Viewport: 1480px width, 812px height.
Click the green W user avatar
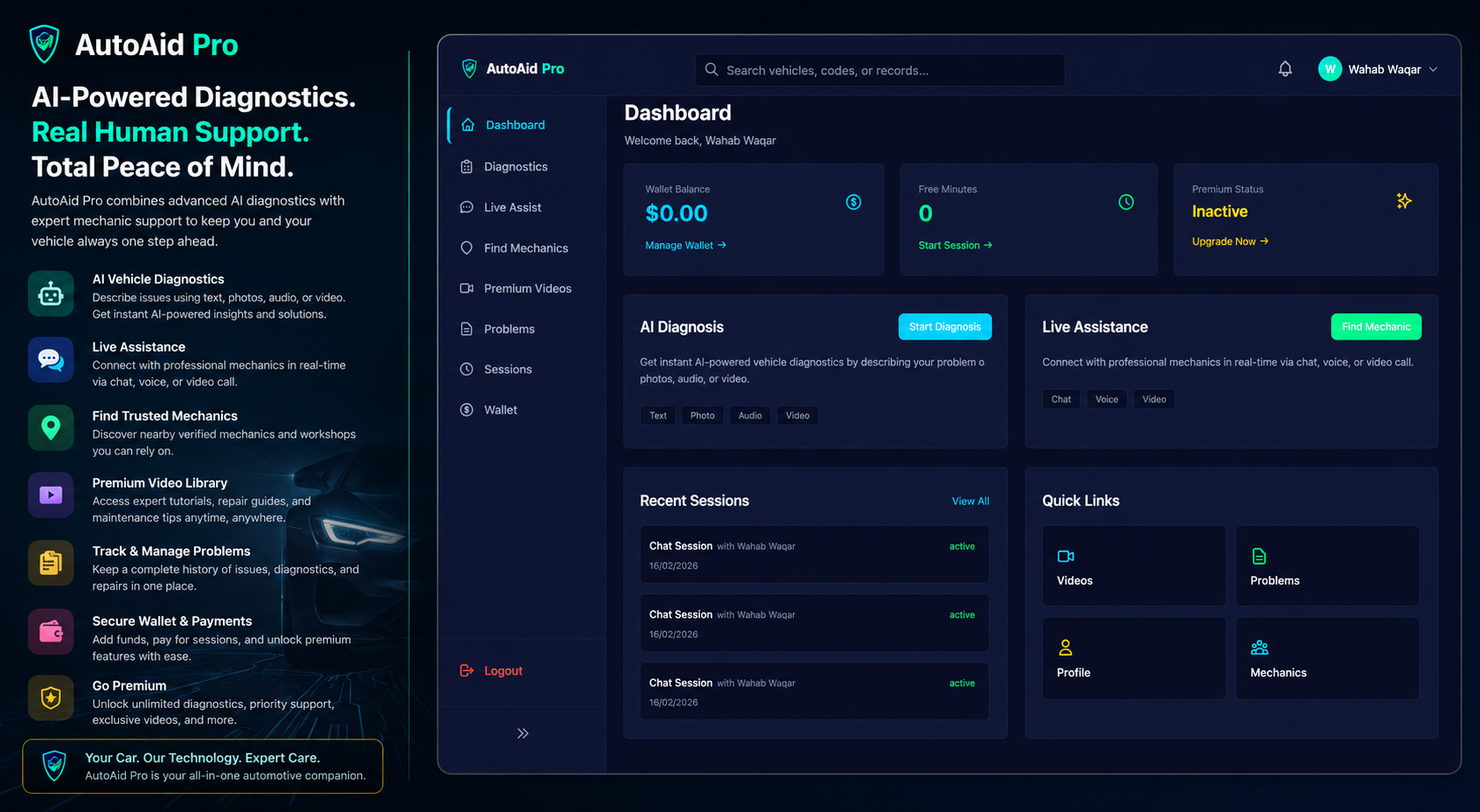1330,69
